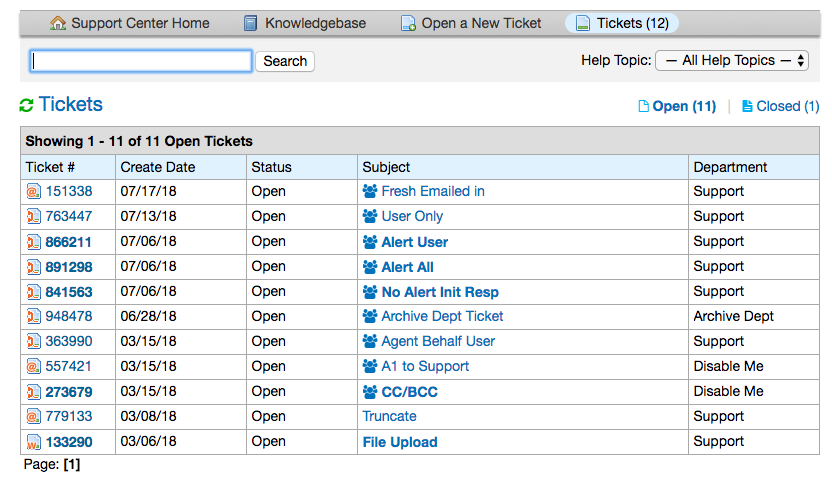Sort by Subject column header
This screenshot has width=832, height=487.
386,167
